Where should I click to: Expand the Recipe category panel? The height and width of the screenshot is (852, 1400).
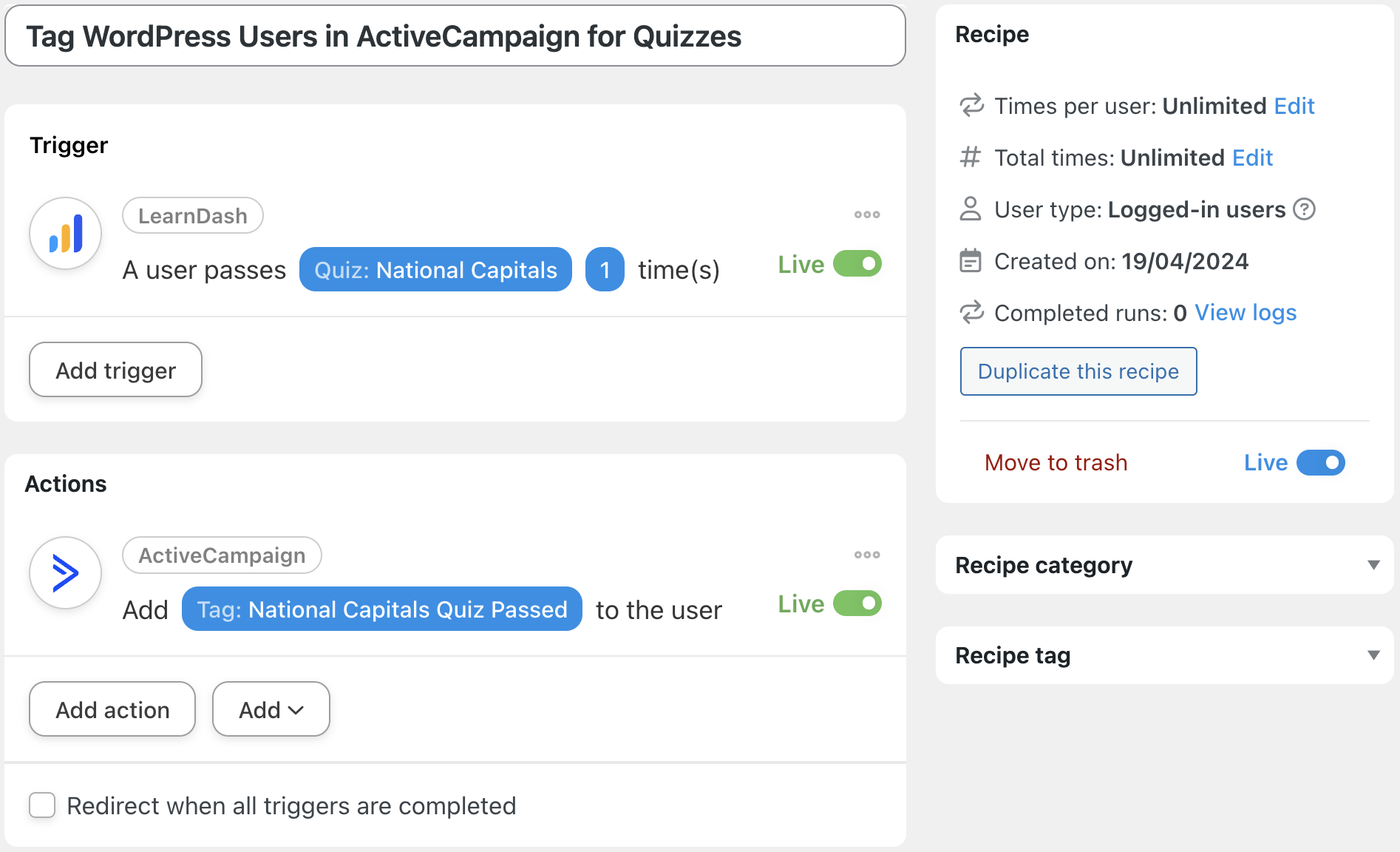tap(1373, 565)
